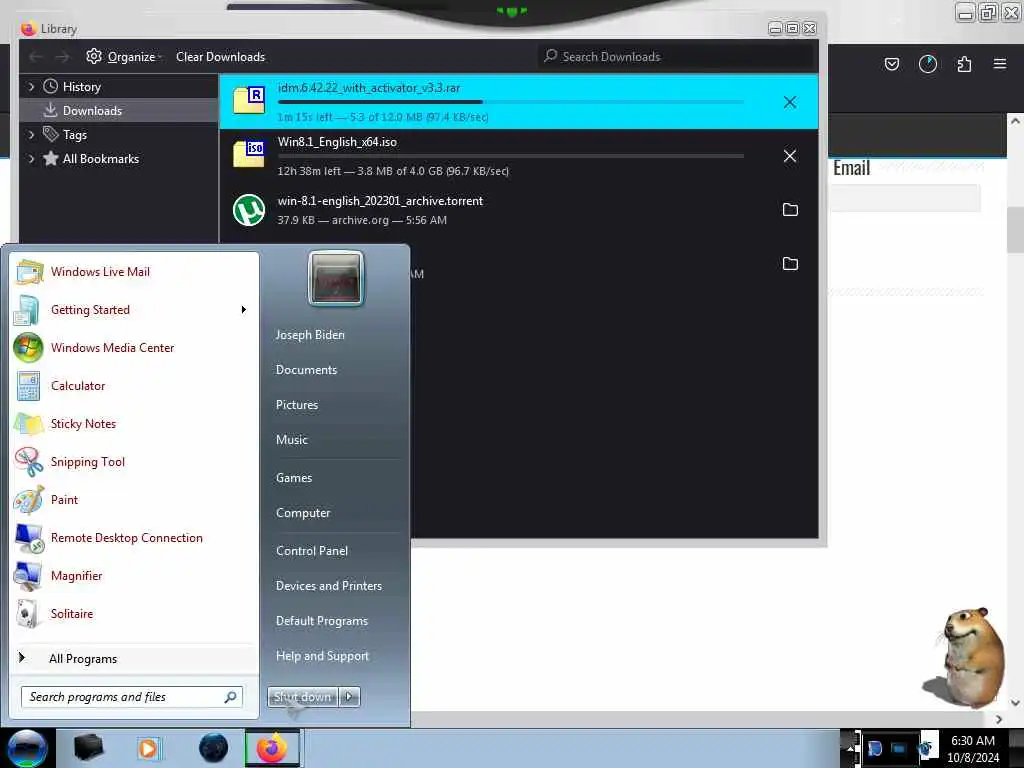
Task: Expand the Tags tree item
Action: pos(31,135)
